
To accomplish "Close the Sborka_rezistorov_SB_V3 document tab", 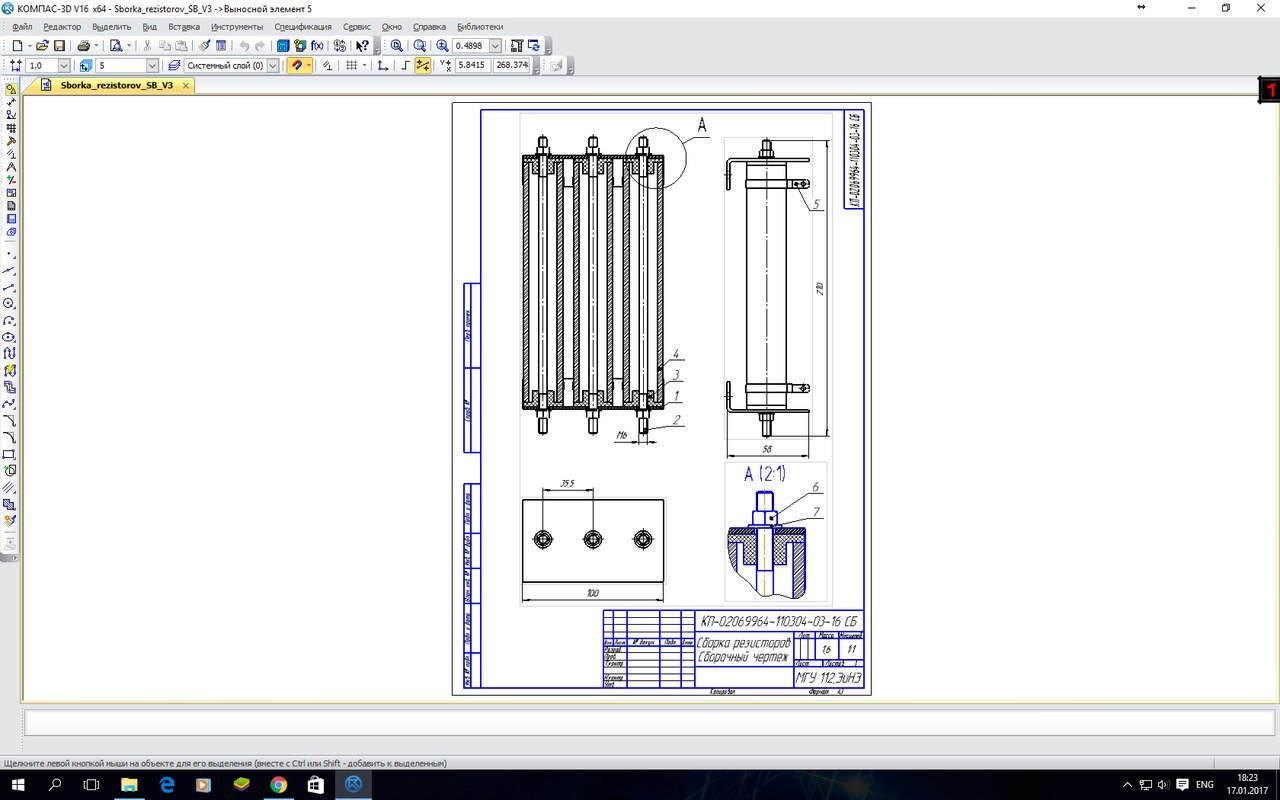I will [x=185, y=86].
